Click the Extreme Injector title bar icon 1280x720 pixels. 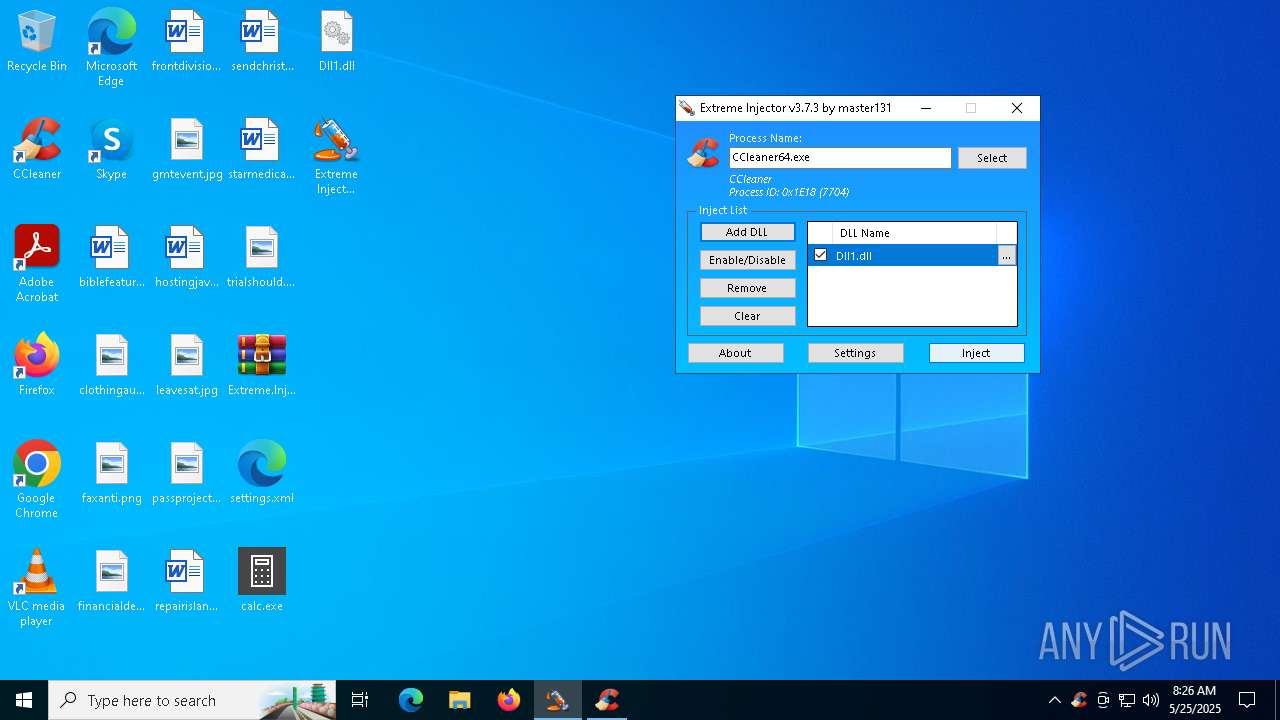[x=686, y=108]
